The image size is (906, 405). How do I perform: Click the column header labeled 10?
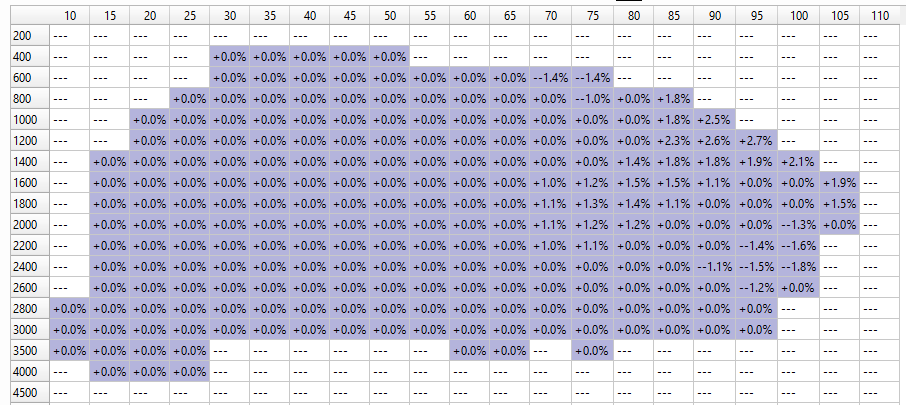(x=70, y=16)
